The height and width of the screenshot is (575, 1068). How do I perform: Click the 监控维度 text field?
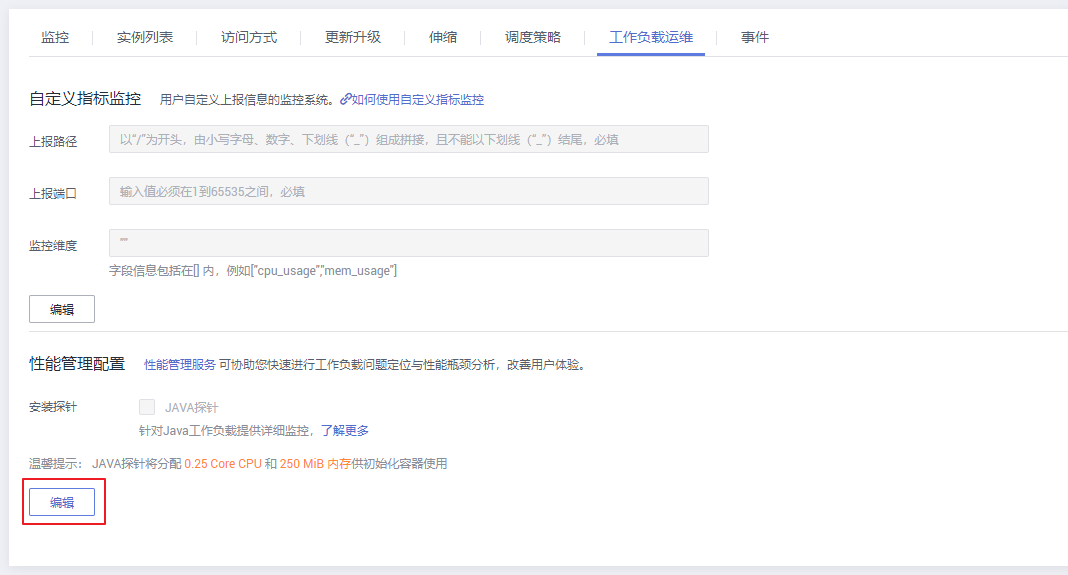[x=408, y=243]
